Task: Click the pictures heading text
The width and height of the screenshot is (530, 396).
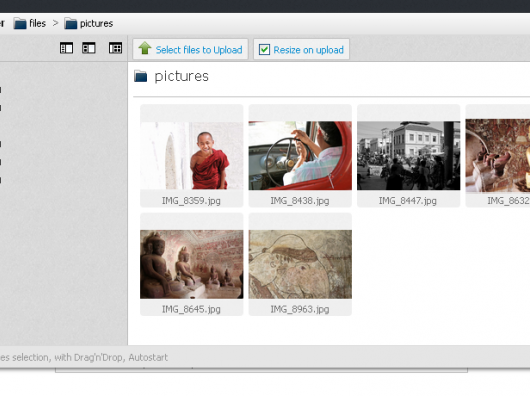Action: [x=182, y=76]
